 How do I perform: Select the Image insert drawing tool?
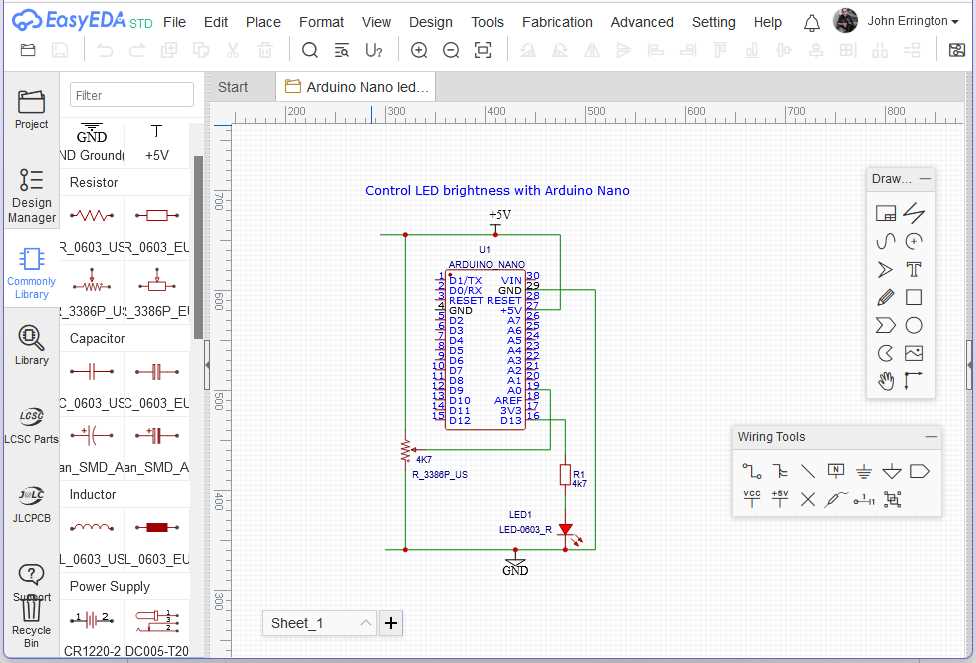[x=914, y=353]
